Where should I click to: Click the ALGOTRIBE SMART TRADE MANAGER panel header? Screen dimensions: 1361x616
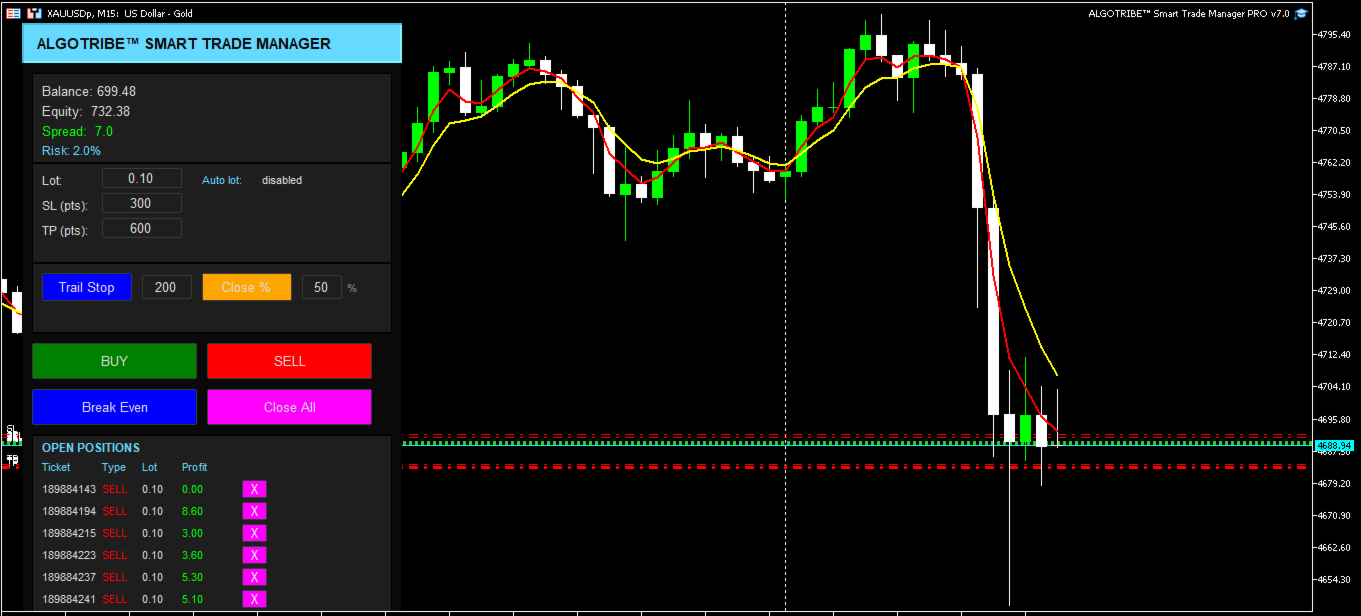(x=212, y=44)
